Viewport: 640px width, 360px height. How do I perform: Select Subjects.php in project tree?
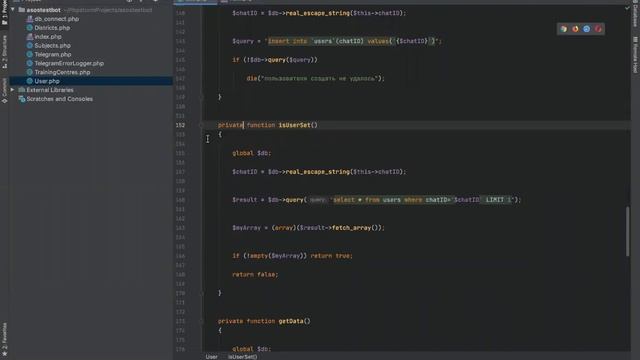coord(52,46)
